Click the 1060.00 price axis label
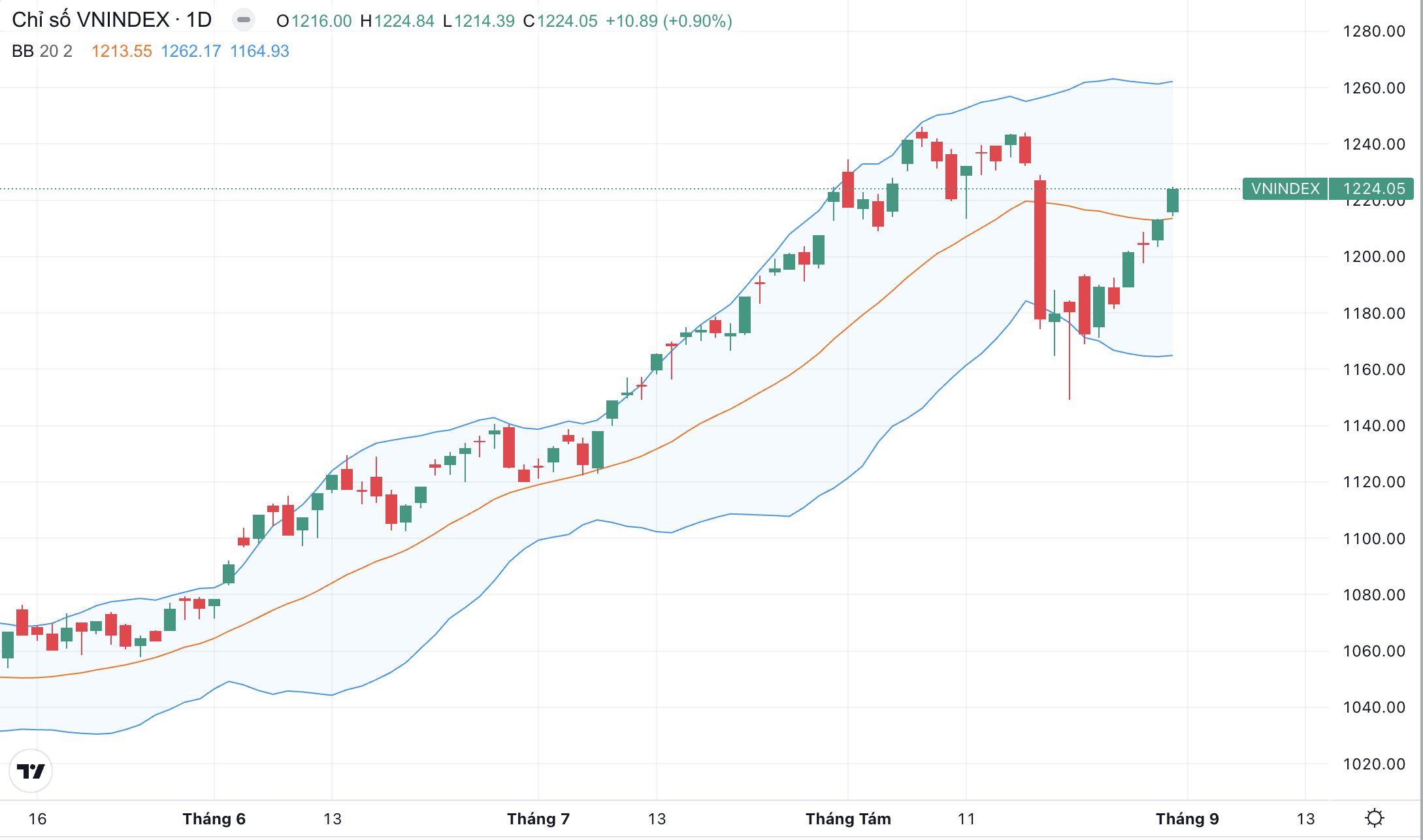1423x840 pixels. tap(1374, 651)
